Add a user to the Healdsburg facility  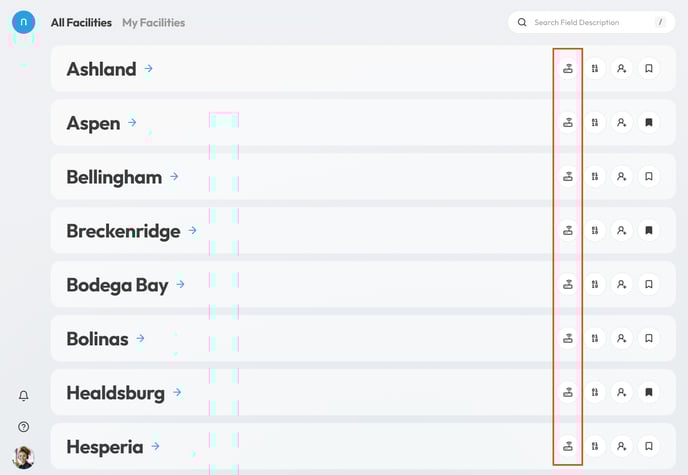tap(621, 392)
